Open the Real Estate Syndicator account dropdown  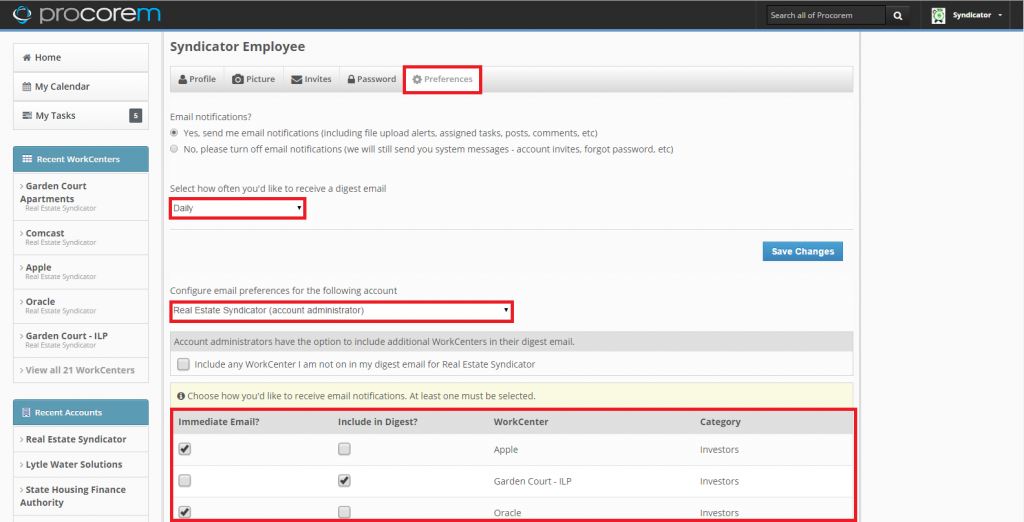(x=341, y=311)
